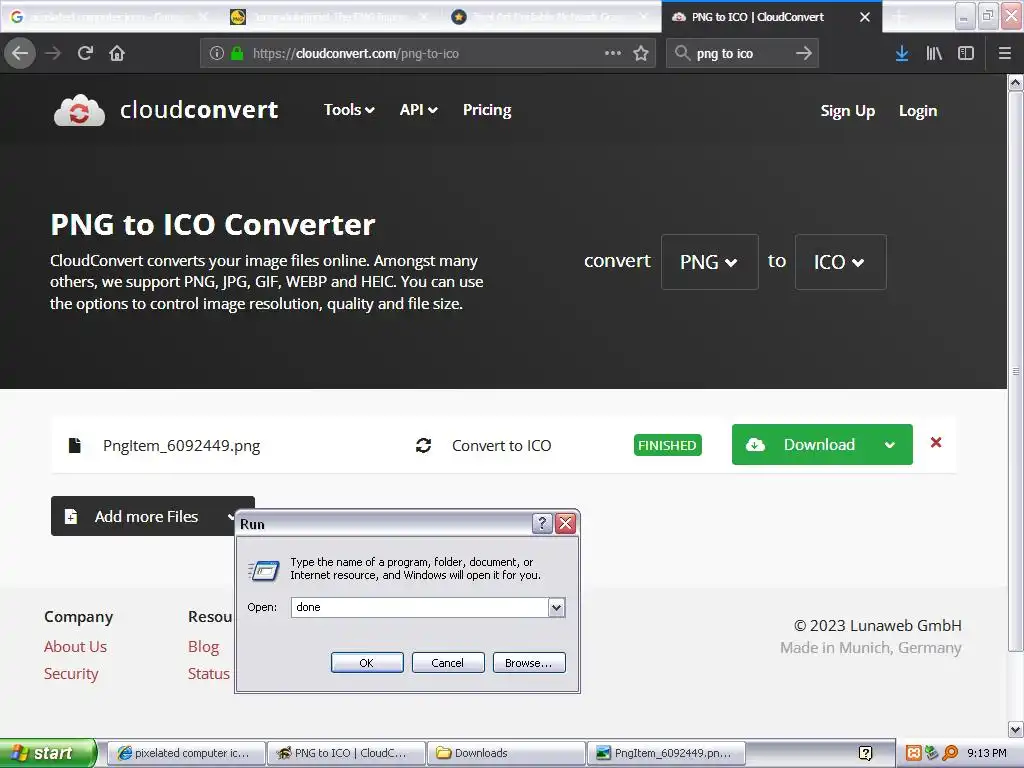Click the FINISHED status badge
The height and width of the screenshot is (768, 1024).
point(667,445)
